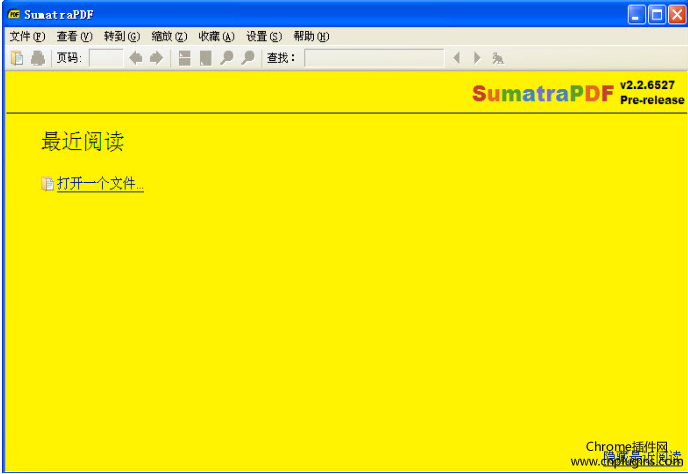Click the zoom out magnifier icon
The height and width of the screenshot is (474, 688).
coord(226,58)
